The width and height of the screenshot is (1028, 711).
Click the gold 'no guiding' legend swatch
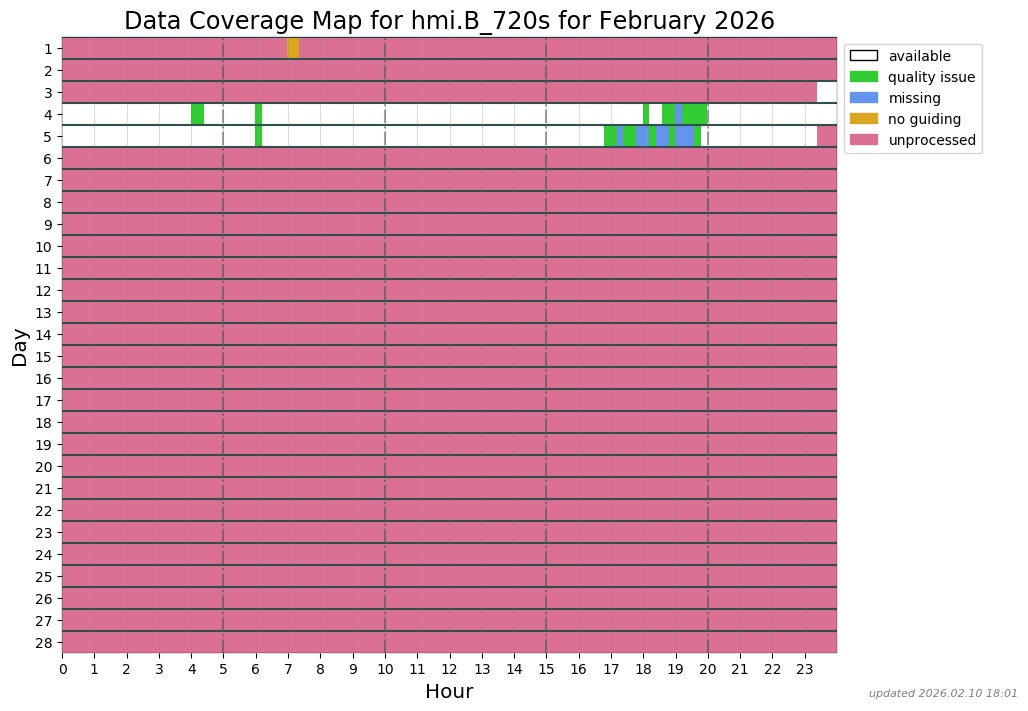pos(863,119)
